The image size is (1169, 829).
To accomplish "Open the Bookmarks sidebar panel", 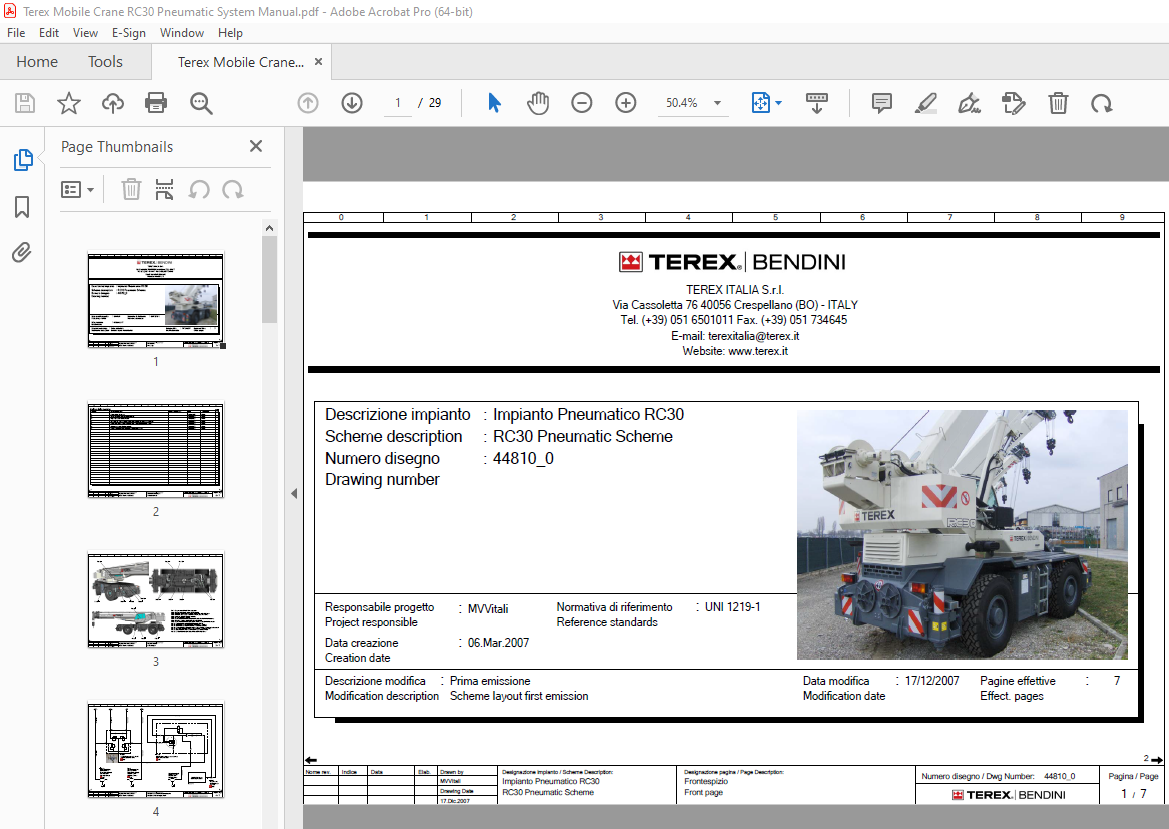I will [22, 207].
